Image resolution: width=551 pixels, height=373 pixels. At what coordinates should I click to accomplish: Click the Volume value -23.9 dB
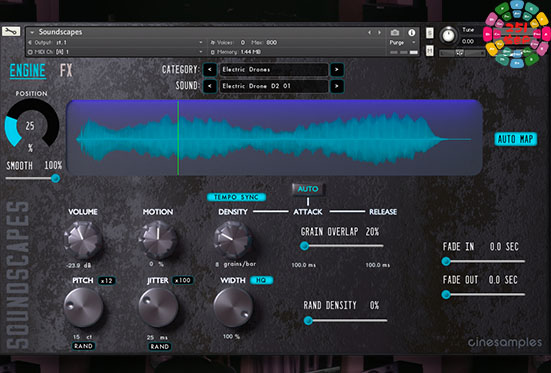click(79, 265)
